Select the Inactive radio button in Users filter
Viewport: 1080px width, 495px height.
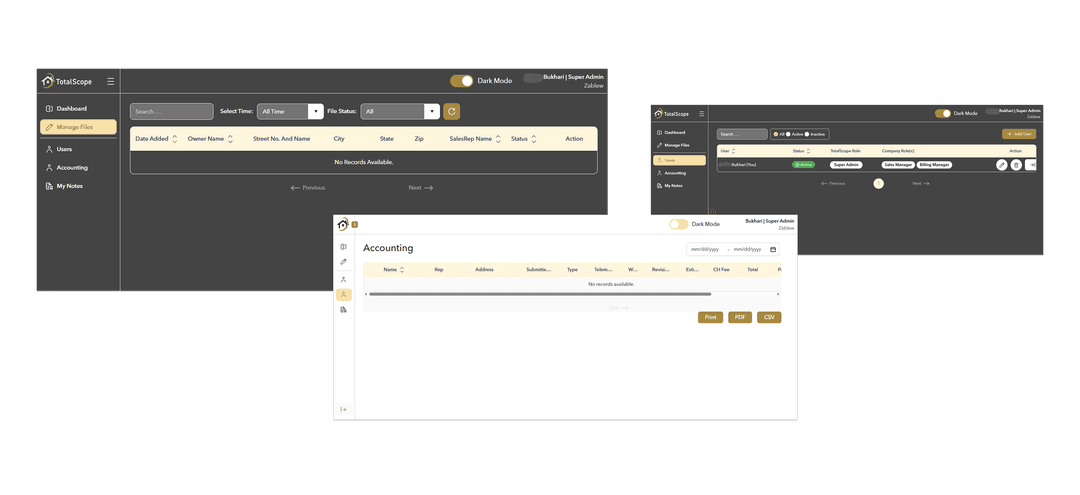807,134
